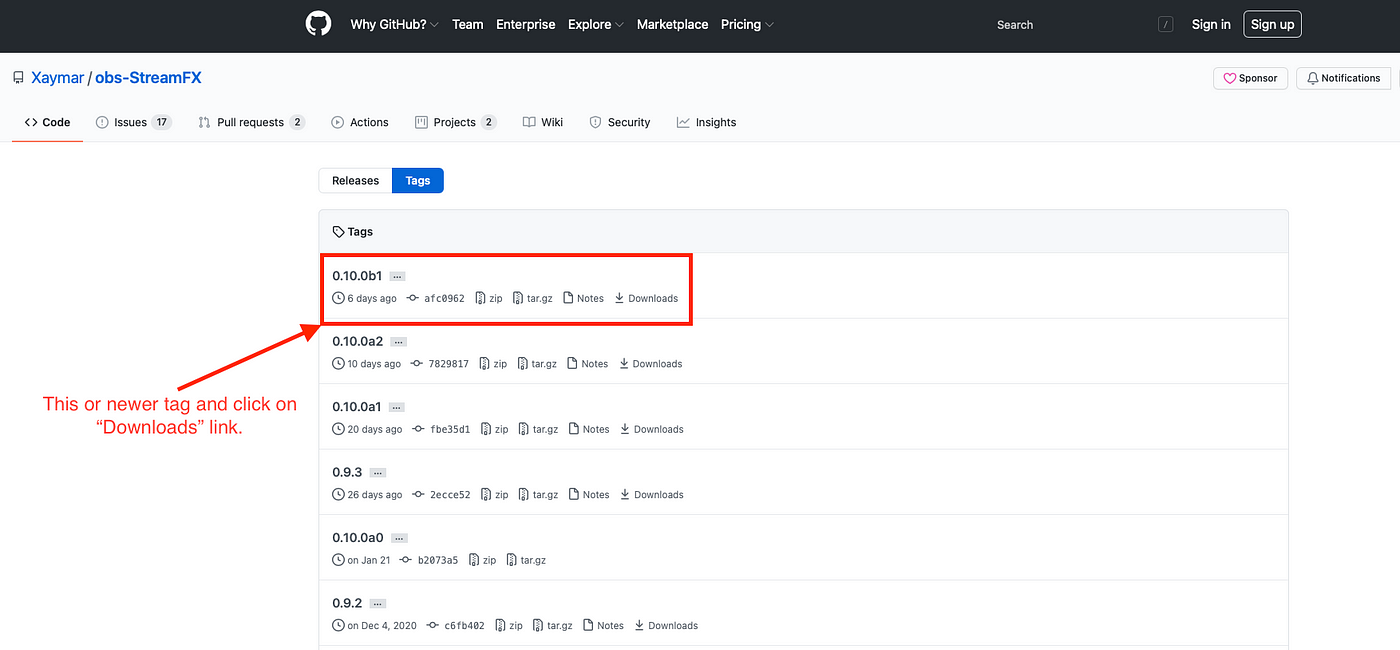
Task: Open tag 0.10.0a1
Action: 357,406
